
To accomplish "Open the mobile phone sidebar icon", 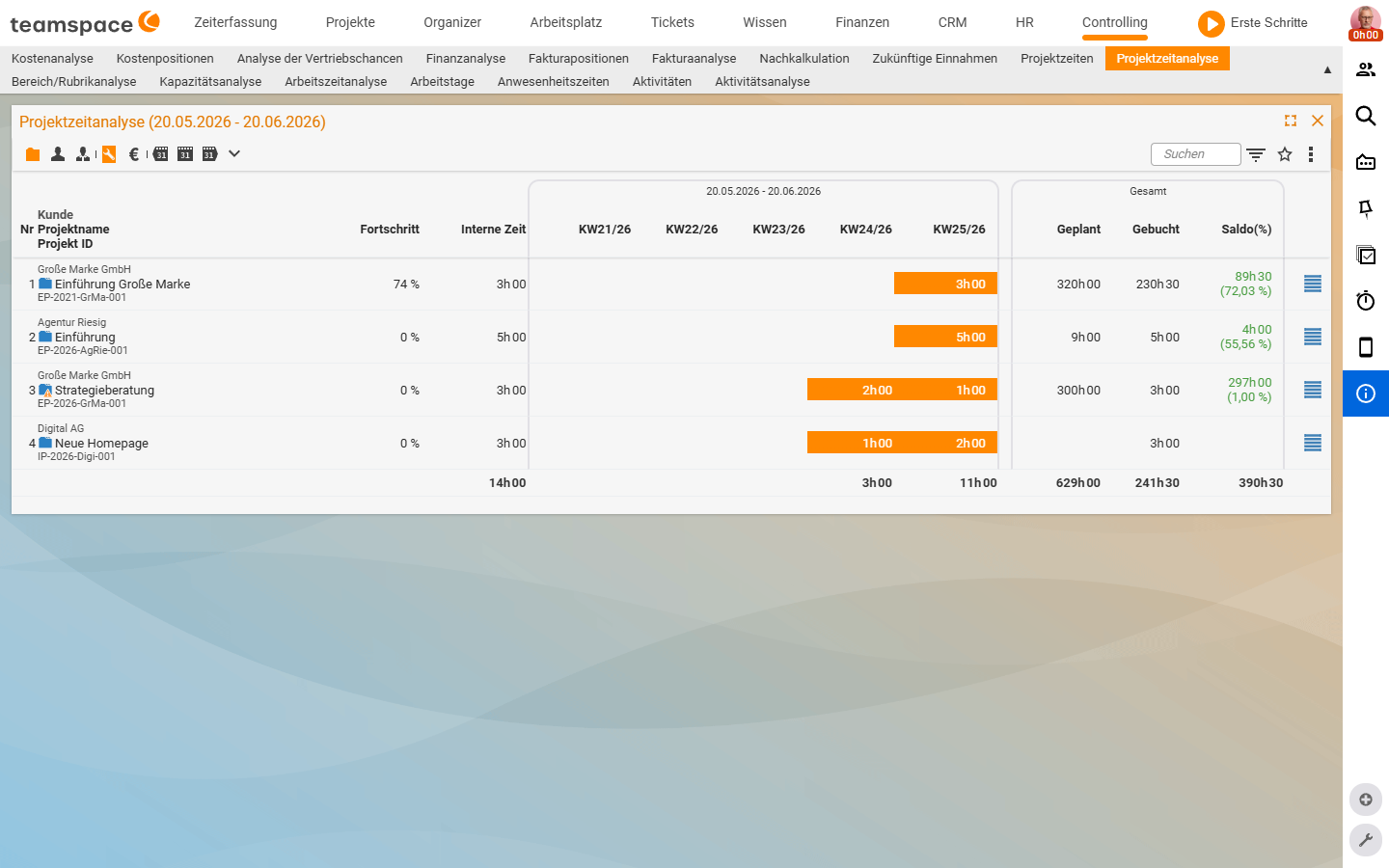I will point(1366,347).
